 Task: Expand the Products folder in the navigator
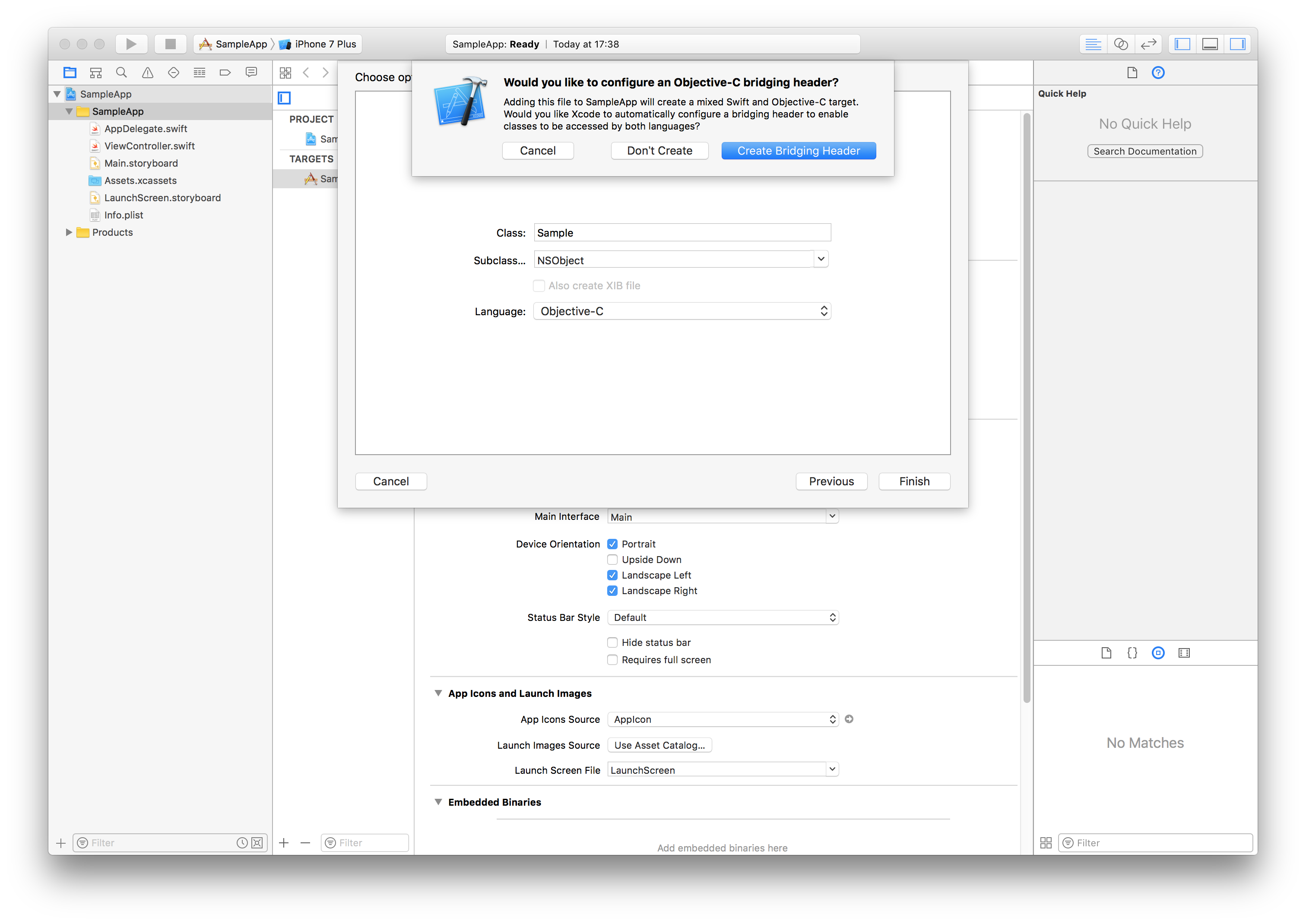point(69,232)
